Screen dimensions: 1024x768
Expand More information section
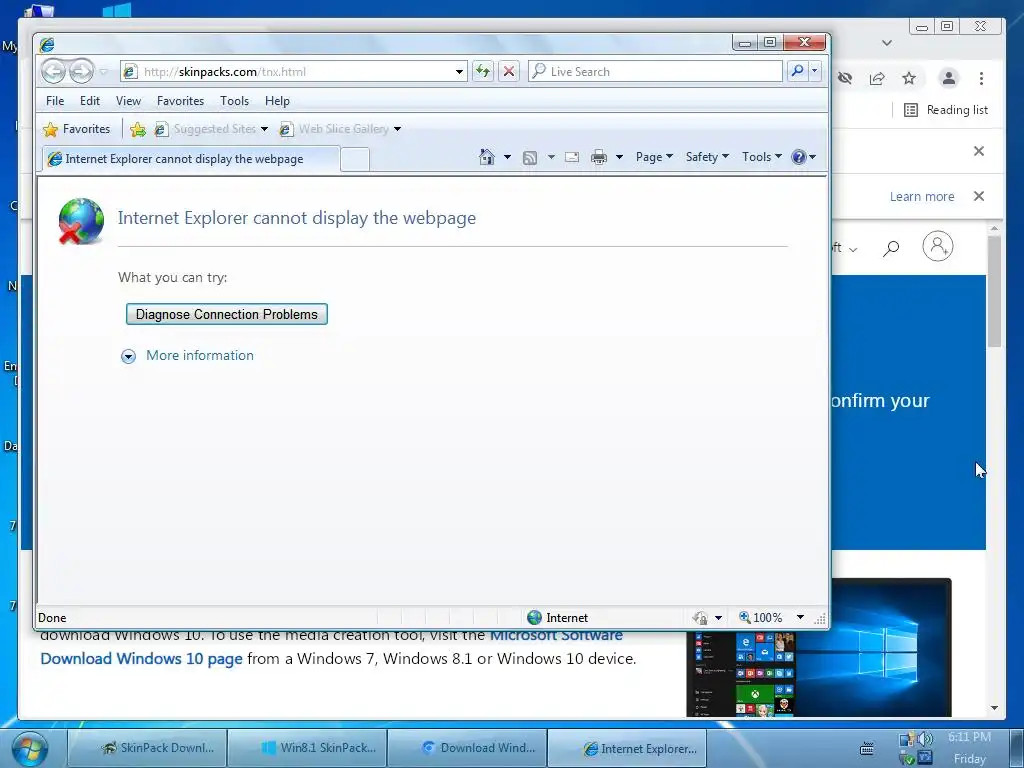pyautogui.click(x=129, y=356)
